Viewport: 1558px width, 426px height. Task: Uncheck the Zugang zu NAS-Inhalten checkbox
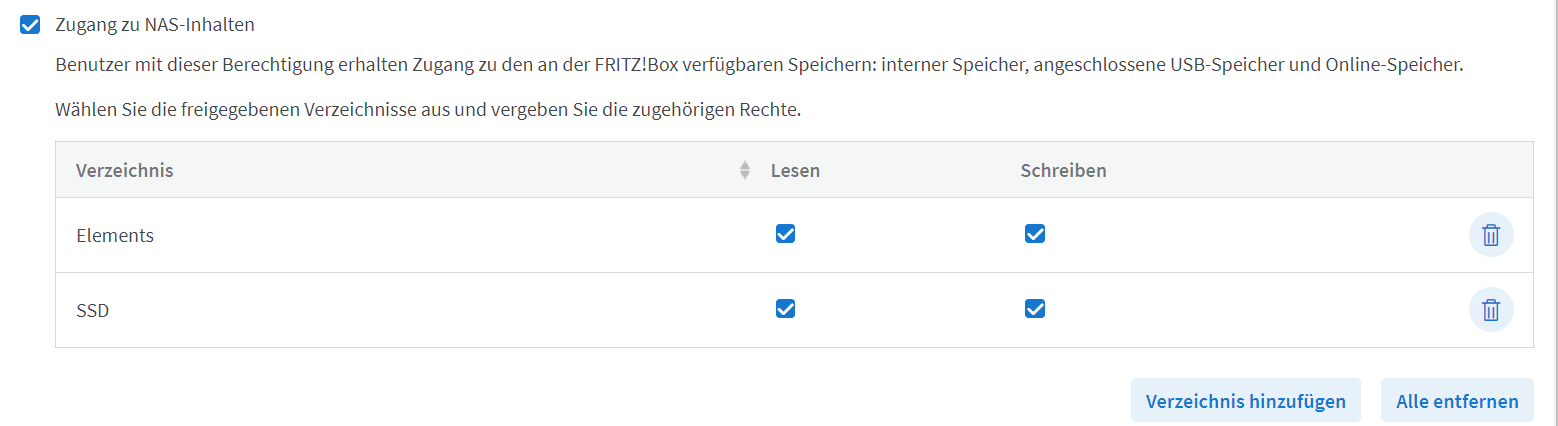coord(30,25)
